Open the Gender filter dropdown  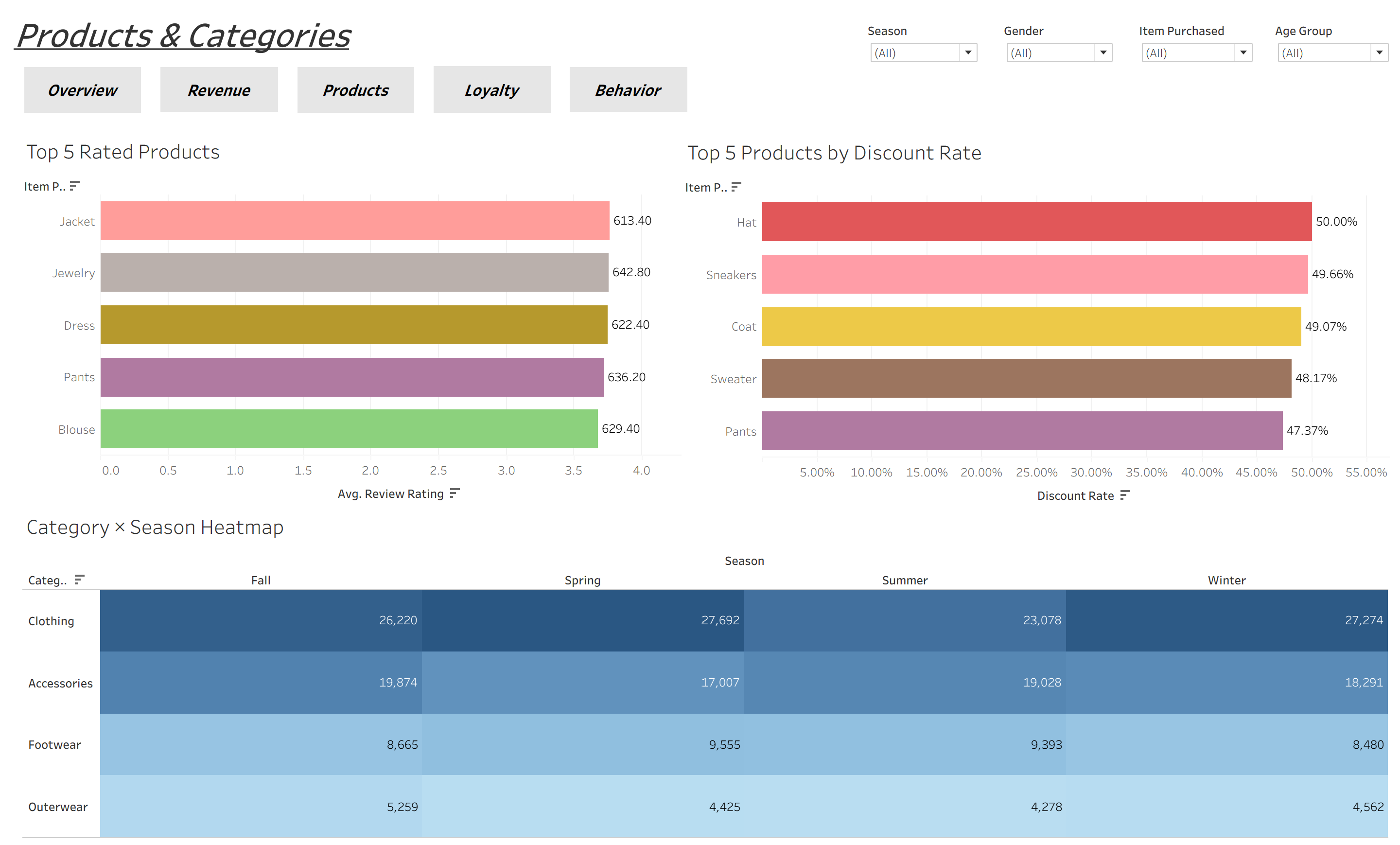click(1059, 53)
